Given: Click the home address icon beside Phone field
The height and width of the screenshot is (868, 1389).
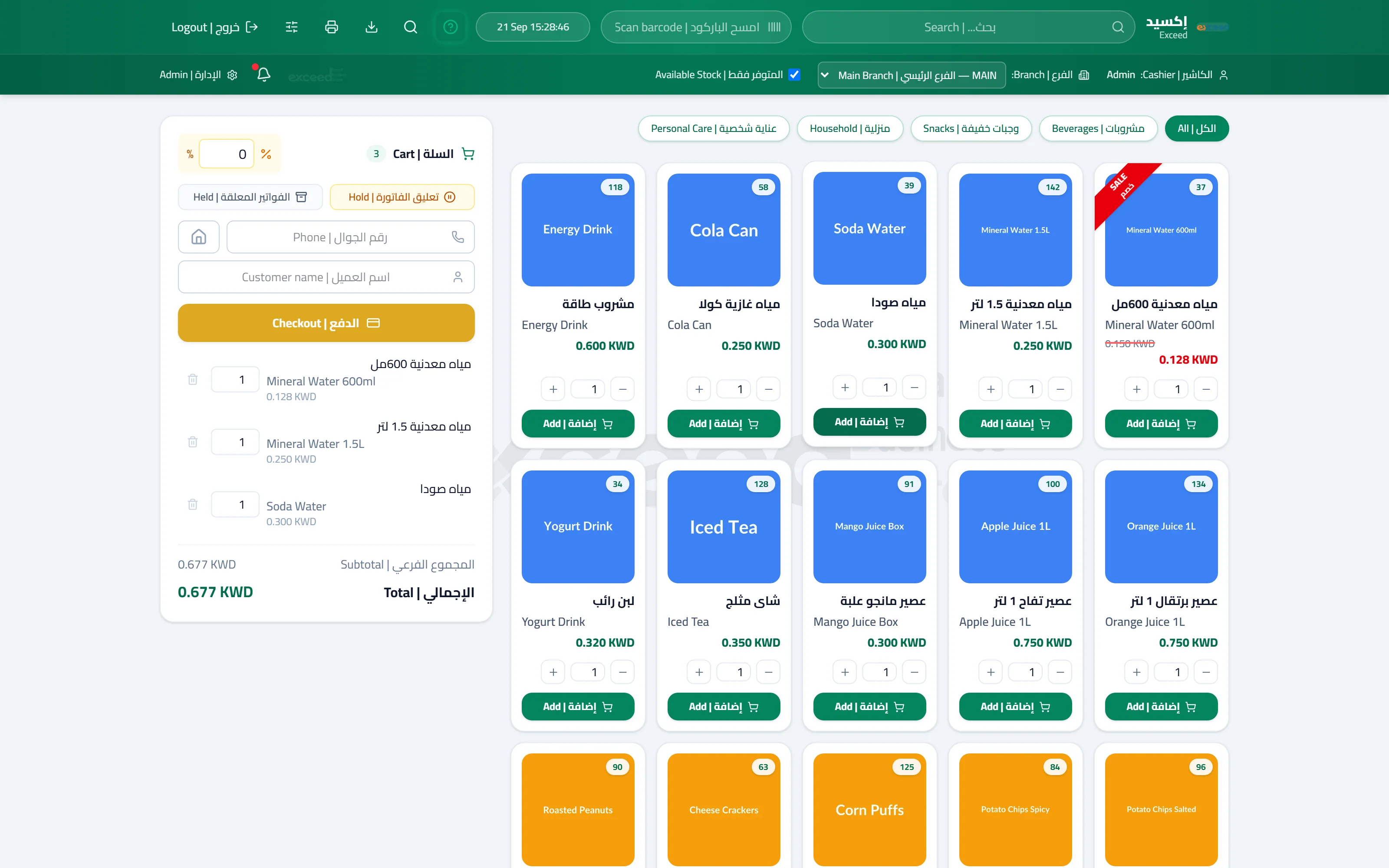Looking at the screenshot, I should [x=199, y=237].
